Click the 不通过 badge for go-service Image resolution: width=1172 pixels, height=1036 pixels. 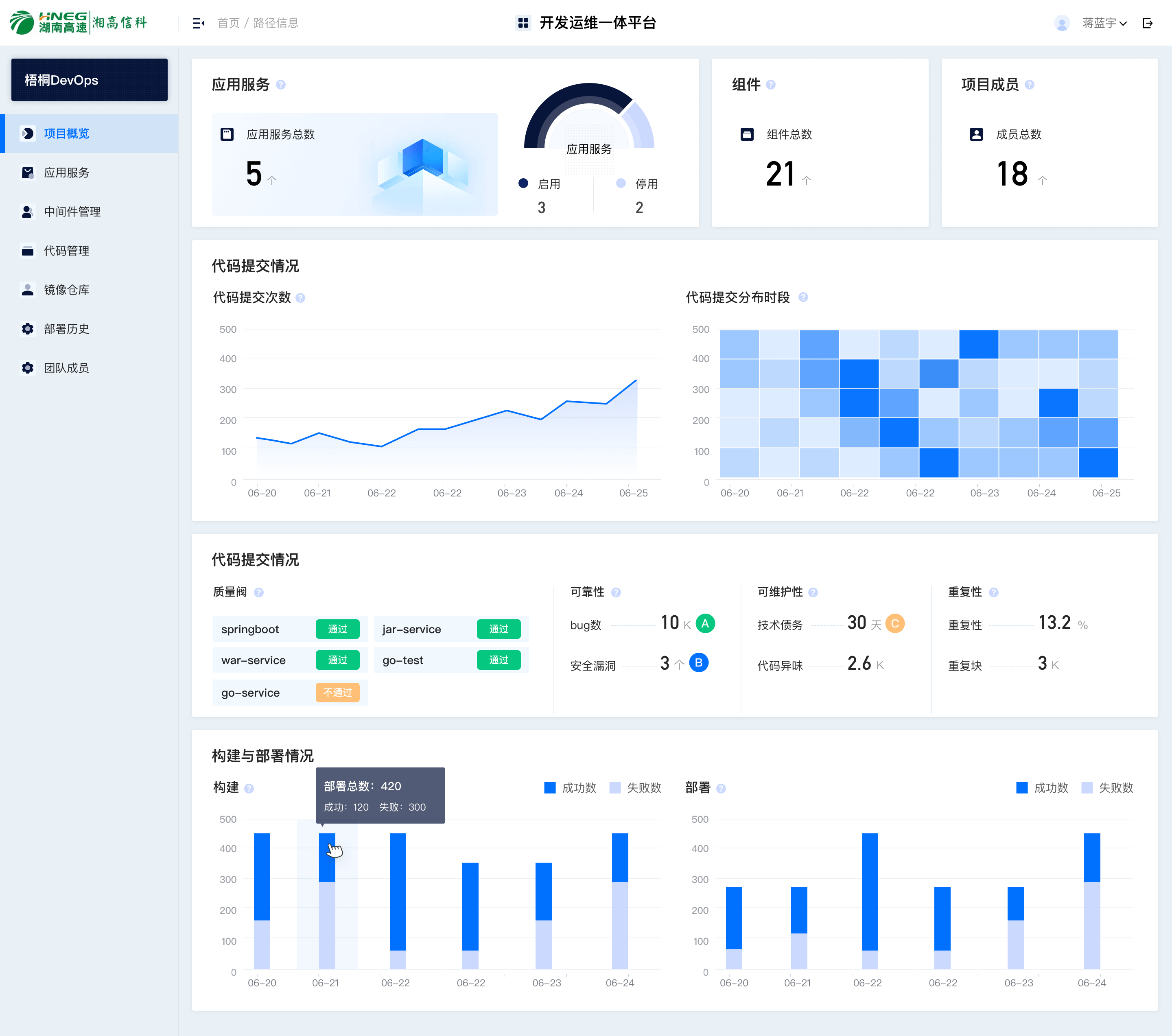(337, 693)
